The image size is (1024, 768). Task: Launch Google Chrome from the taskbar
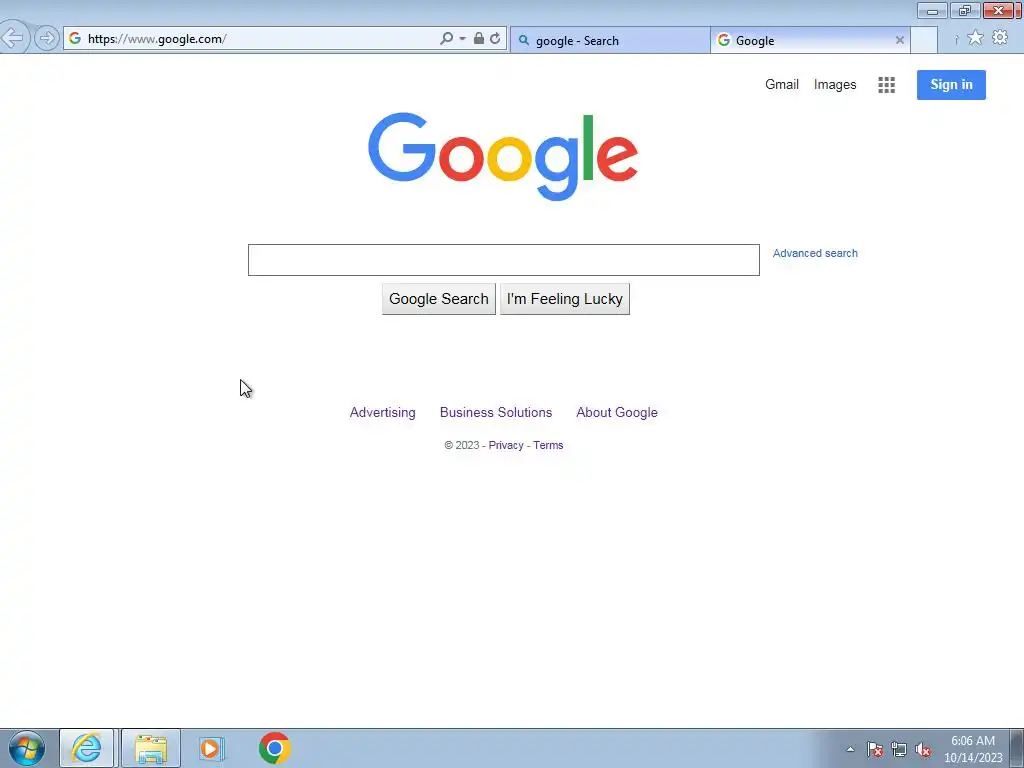pyautogui.click(x=274, y=748)
